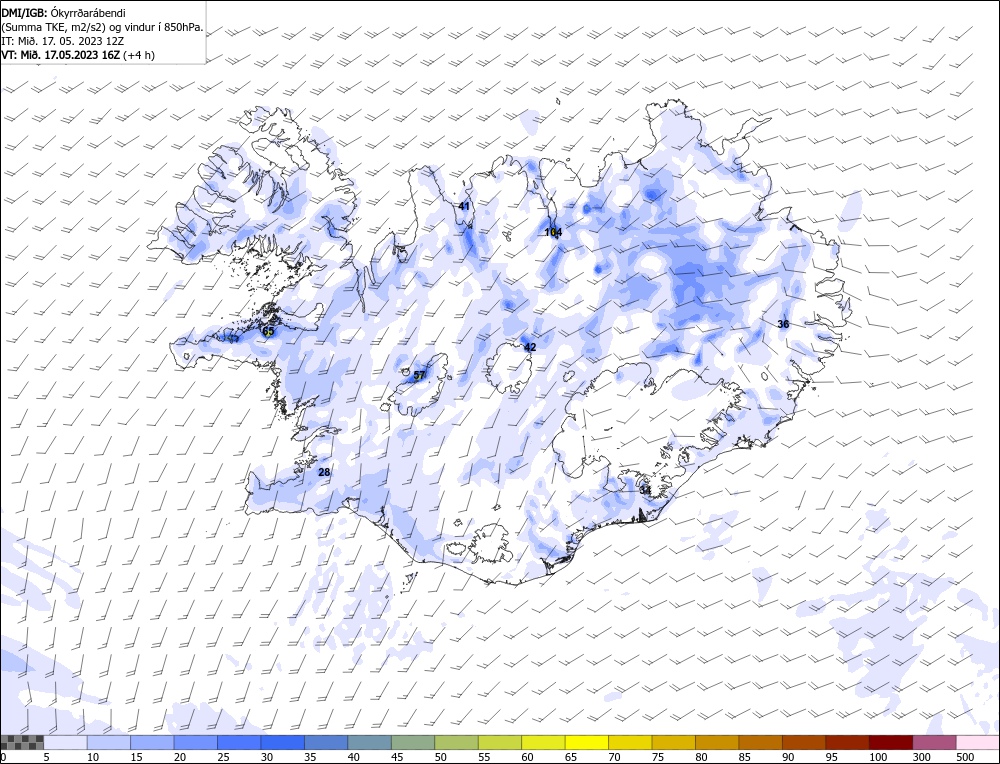Pick the 95–100 dark red legend swatch

coord(847,742)
